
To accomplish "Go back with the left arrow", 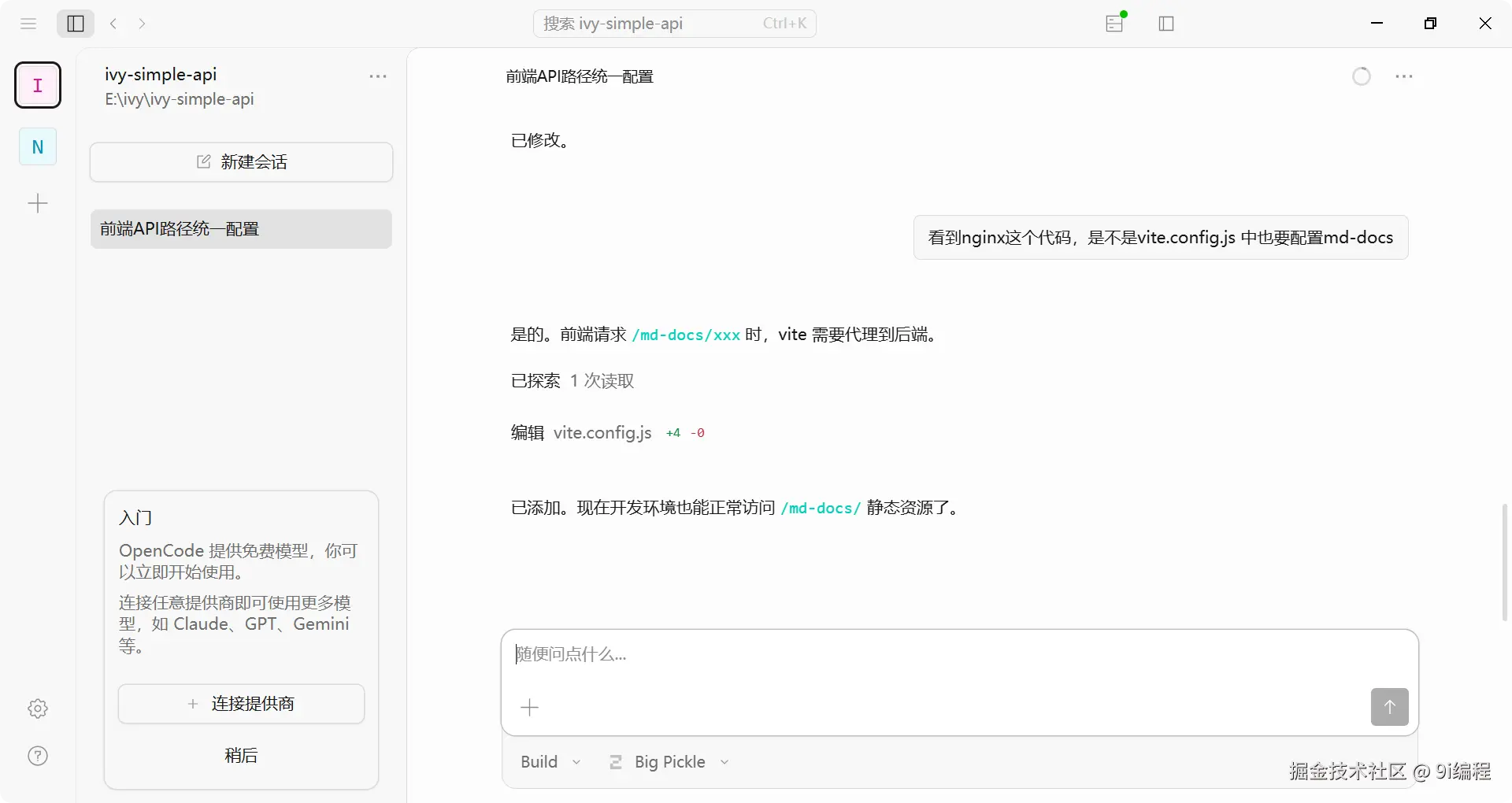I will [113, 24].
